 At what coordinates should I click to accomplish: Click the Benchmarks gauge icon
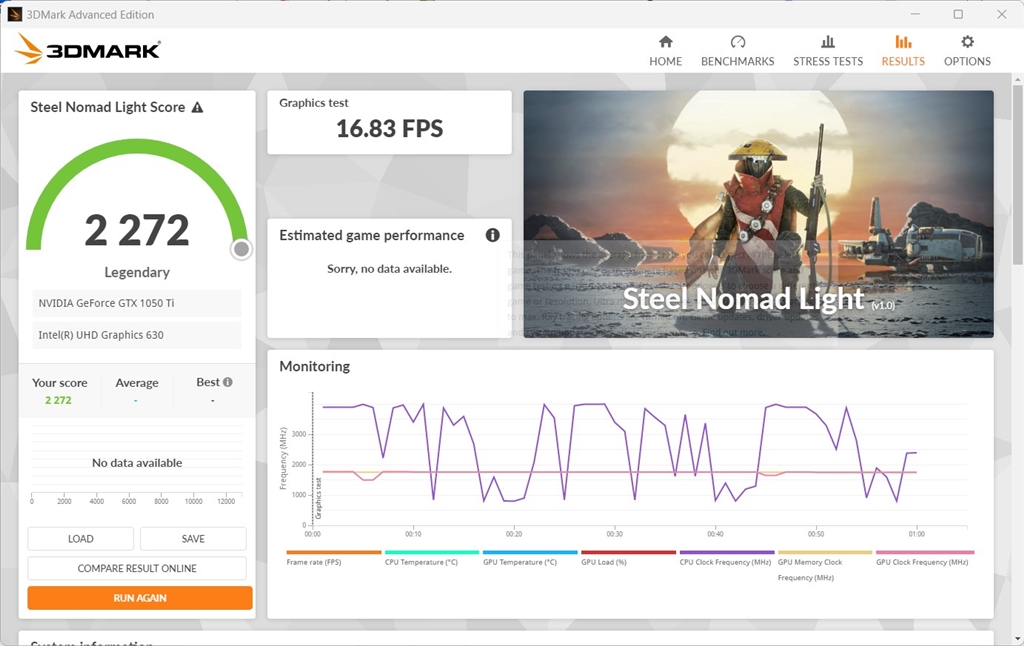[x=738, y=42]
